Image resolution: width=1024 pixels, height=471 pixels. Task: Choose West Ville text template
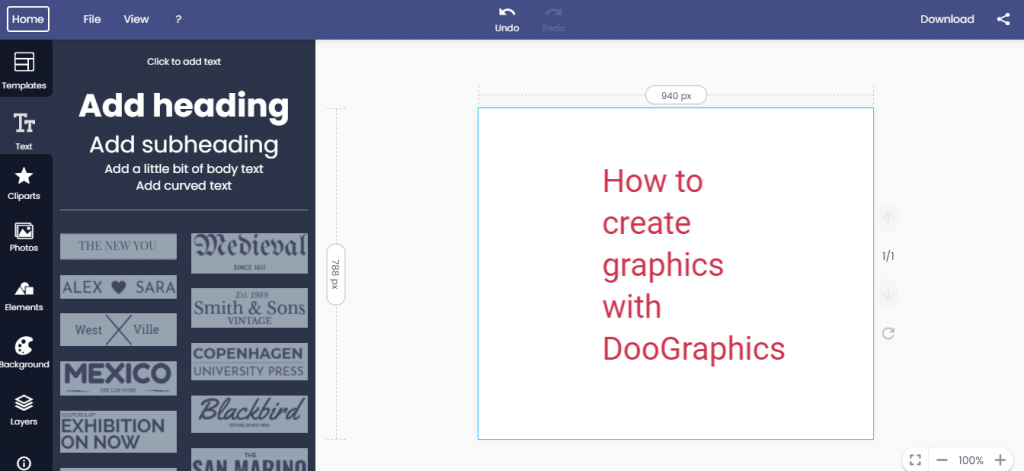point(118,329)
